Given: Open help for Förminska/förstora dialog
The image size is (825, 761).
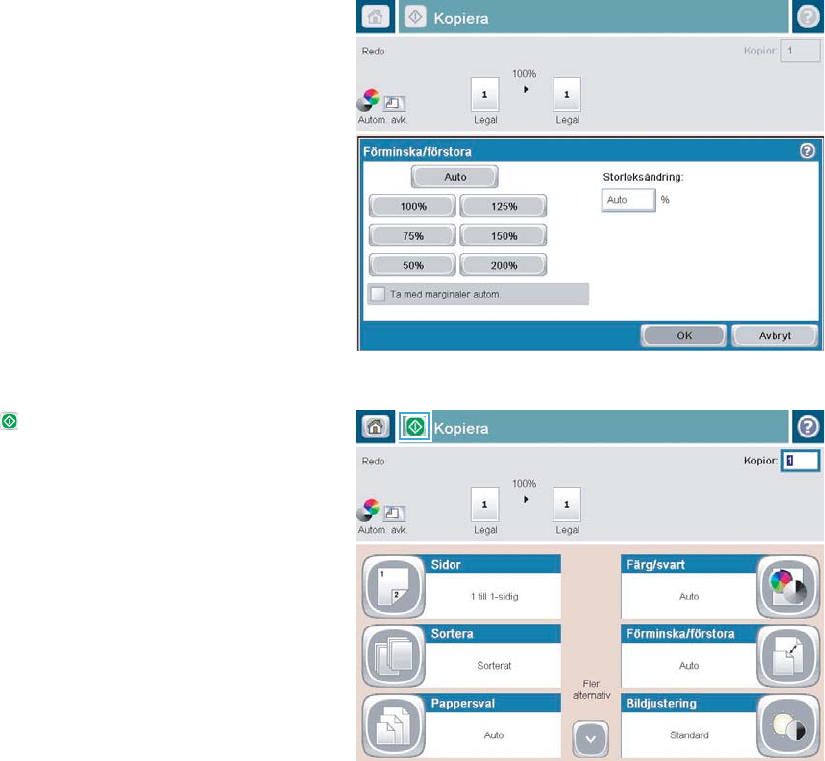Looking at the screenshot, I should click(807, 151).
